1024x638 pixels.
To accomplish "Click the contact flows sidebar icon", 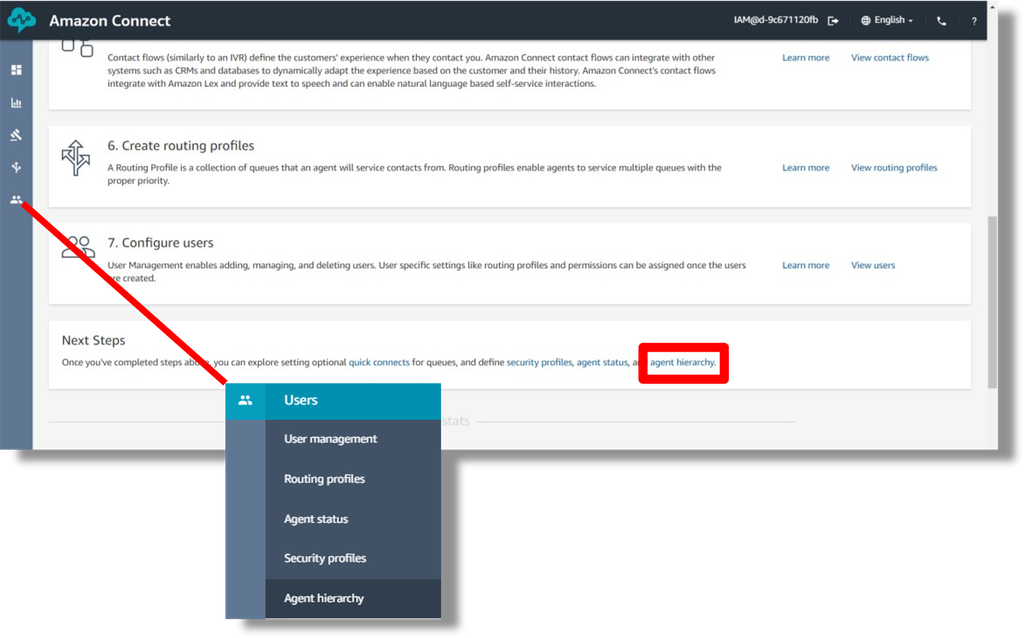I will point(16,168).
